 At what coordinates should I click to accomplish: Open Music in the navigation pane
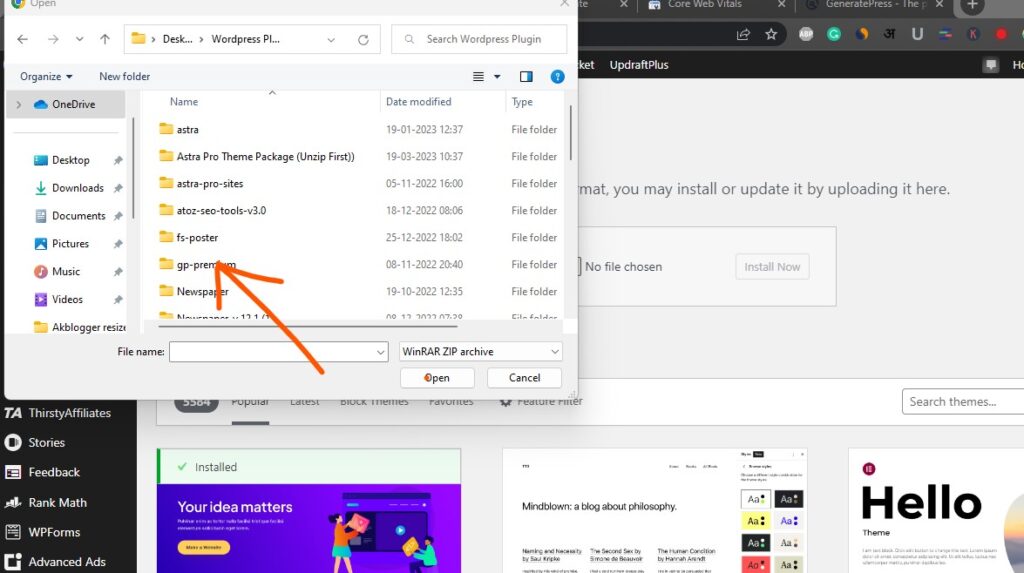[65, 272]
